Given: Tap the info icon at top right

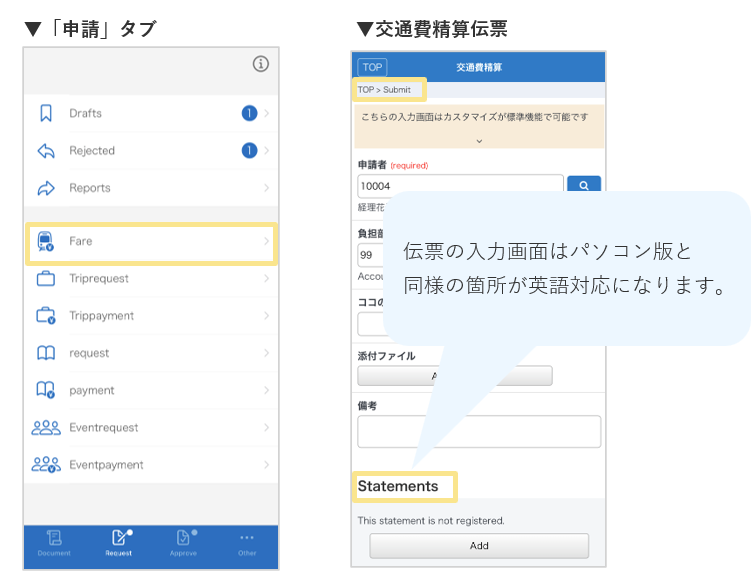Looking at the screenshot, I should click(260, 64).
